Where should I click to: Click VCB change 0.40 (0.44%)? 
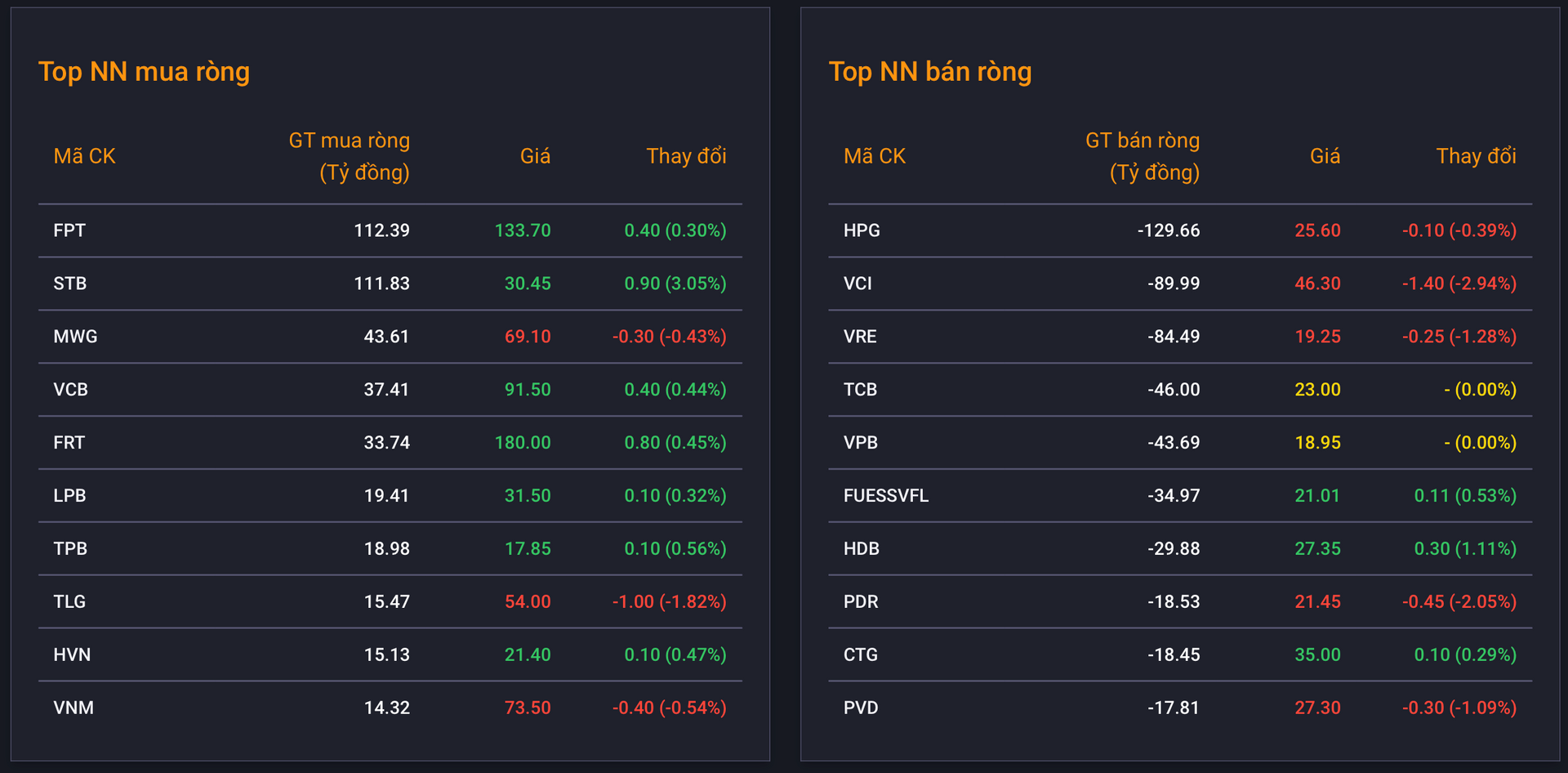tap(675, 390)
